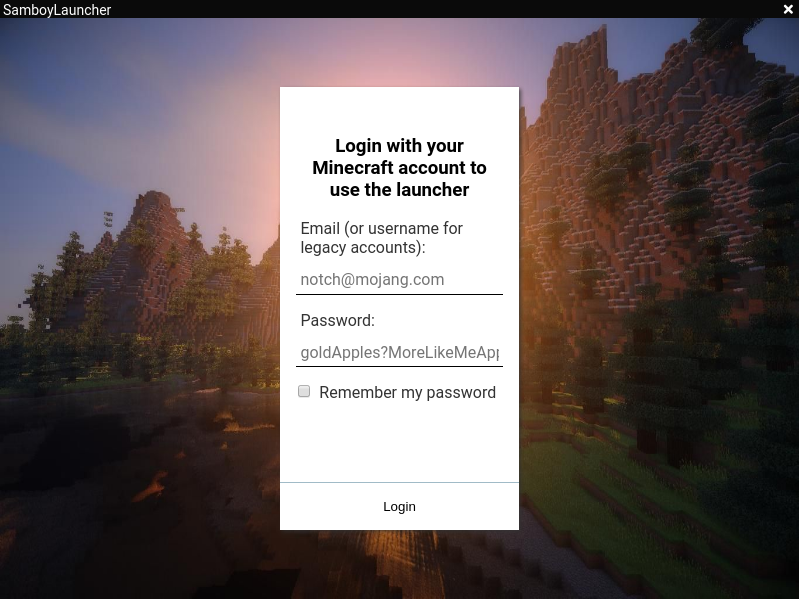Image resolution: width=799 pixels, height=599 pixels.
Task: Click the SamboyLauncher title text
Action: [57, 10]
